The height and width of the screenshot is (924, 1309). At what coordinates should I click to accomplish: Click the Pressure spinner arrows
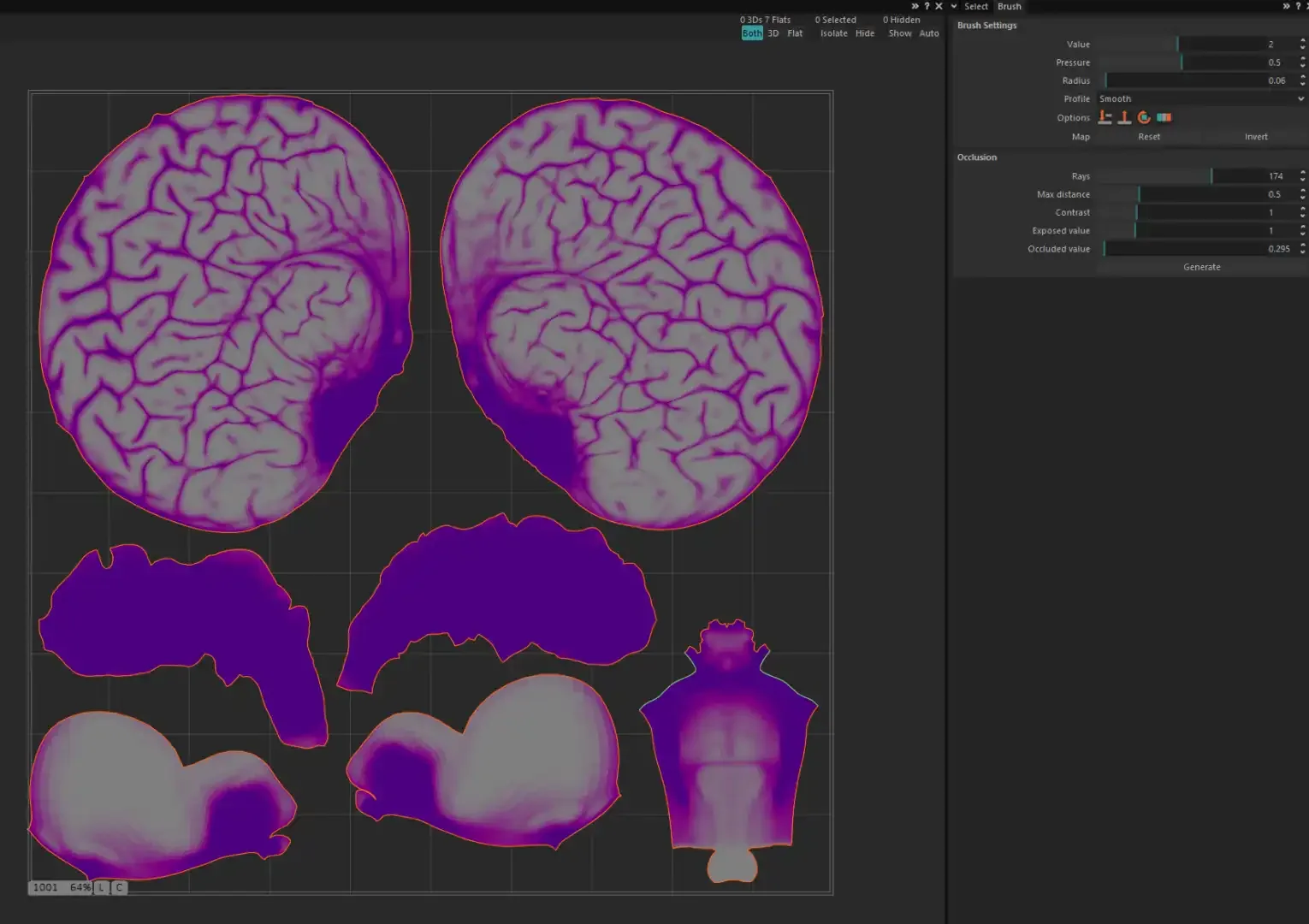(1302, 62)
